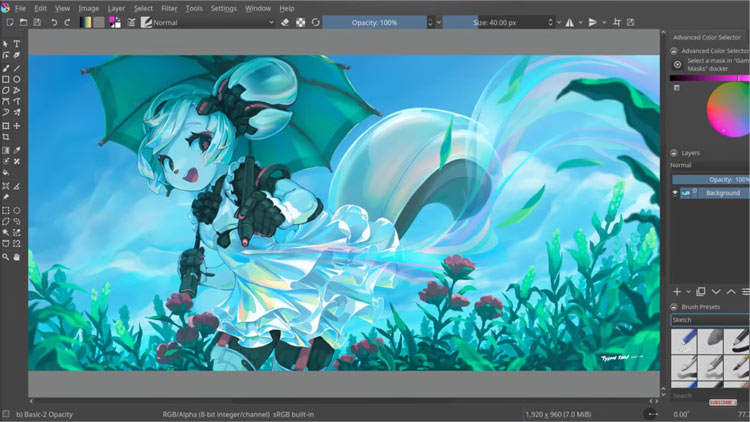
Task: Select the Calligraphy tool
Action: pyautogui.click(x=17, y=56)
